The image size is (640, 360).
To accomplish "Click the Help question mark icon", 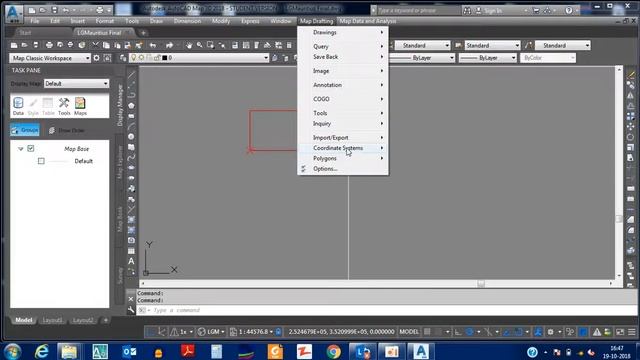I will point(569,11).
